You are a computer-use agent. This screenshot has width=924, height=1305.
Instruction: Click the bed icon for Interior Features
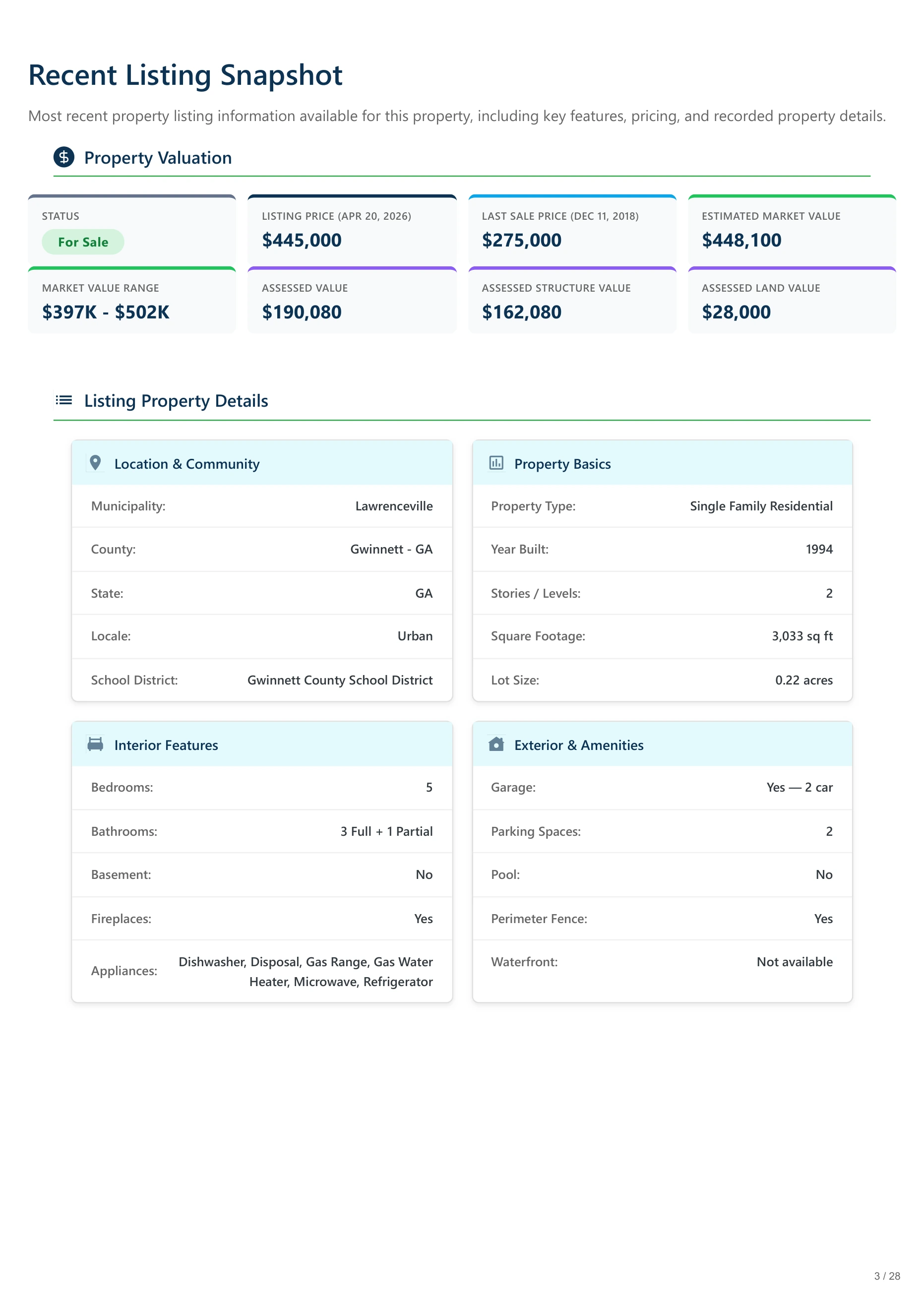coord(96,744)
